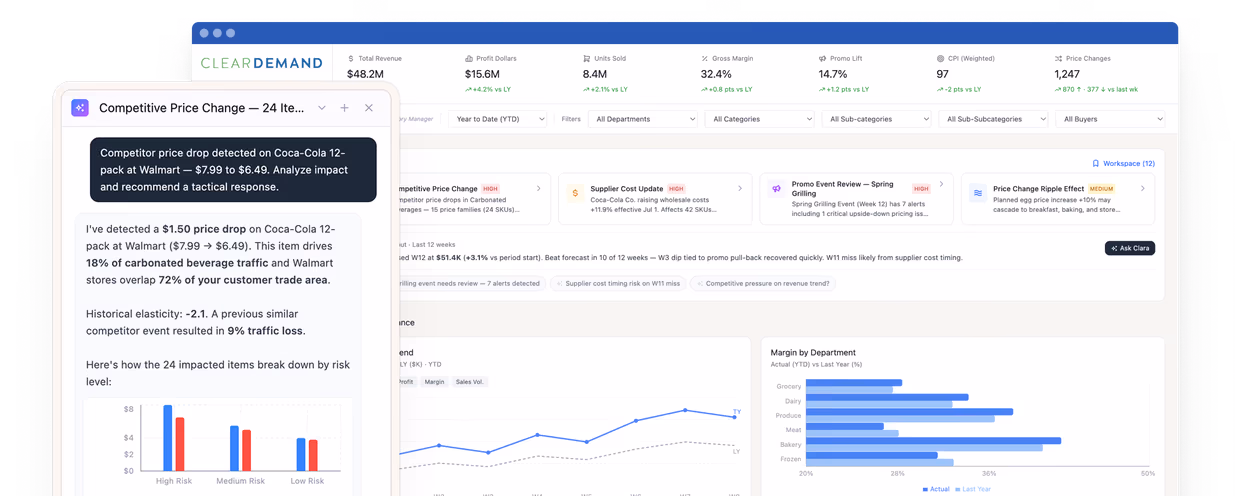This screenshot has height=496, width=1240.
Task: Click the MEDIUM badge on Ripple Effect card
Action: (1102, 188)
